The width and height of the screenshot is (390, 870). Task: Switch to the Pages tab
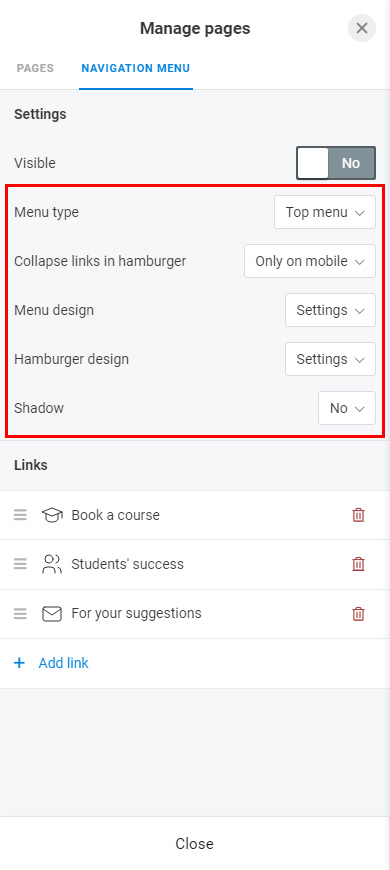[35, 68]
